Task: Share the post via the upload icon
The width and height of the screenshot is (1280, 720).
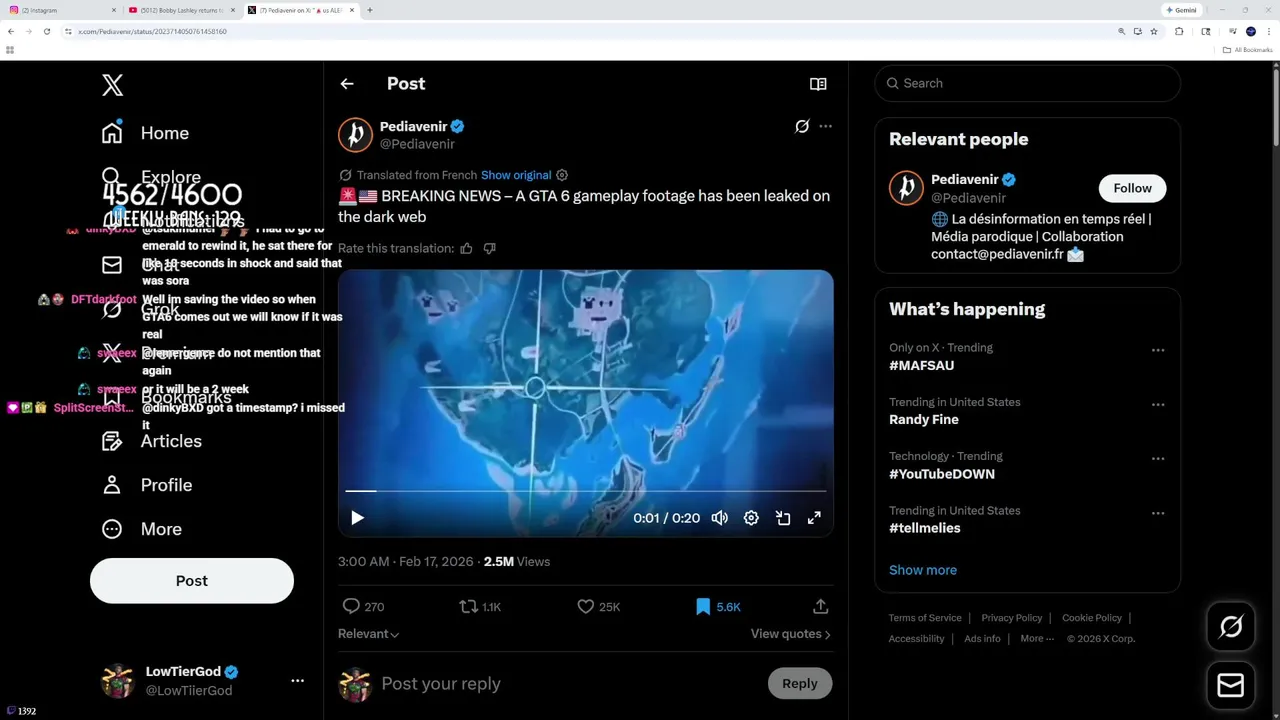Action: [820, 606]
